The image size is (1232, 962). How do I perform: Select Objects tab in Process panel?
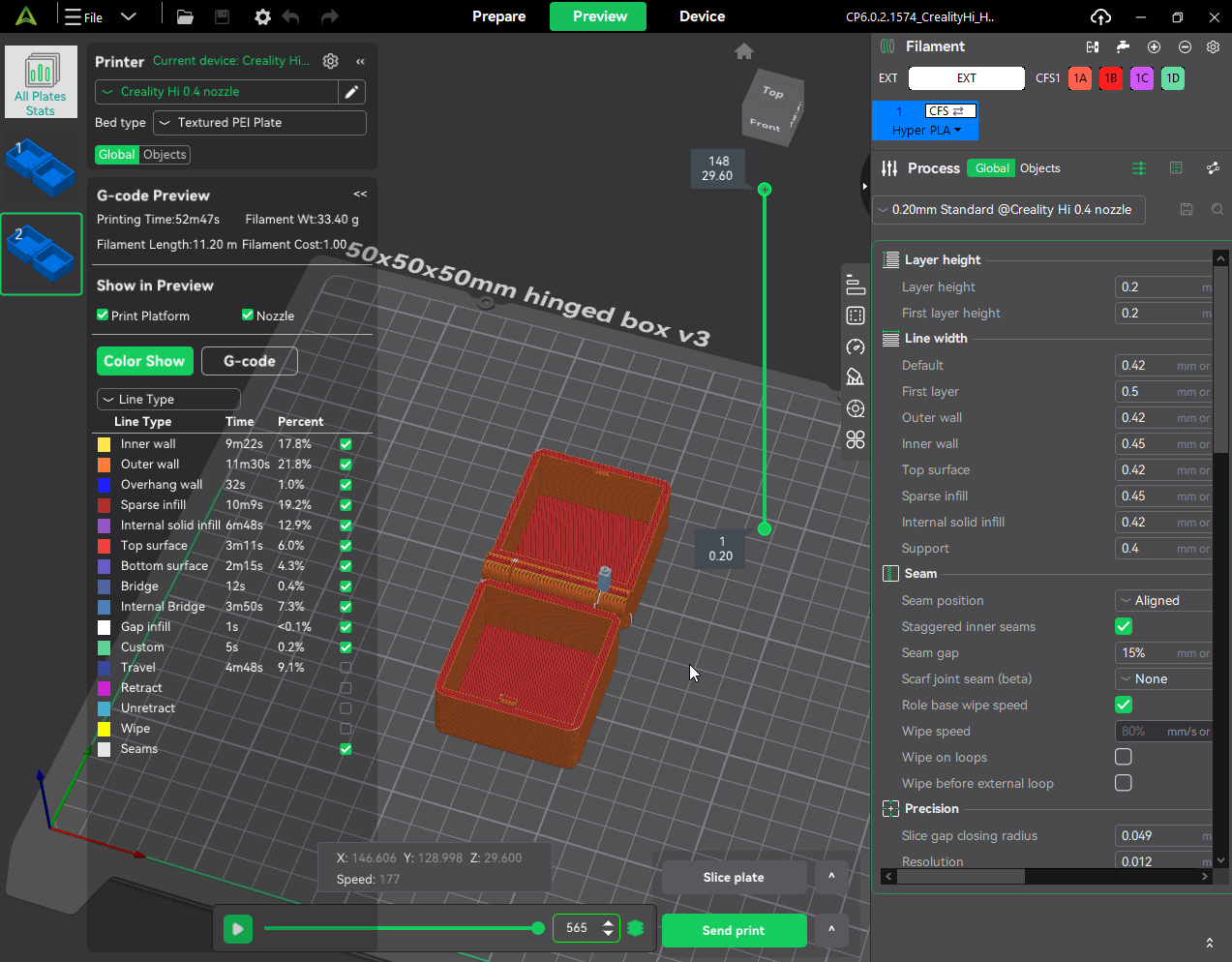(x=1040, y=168)
